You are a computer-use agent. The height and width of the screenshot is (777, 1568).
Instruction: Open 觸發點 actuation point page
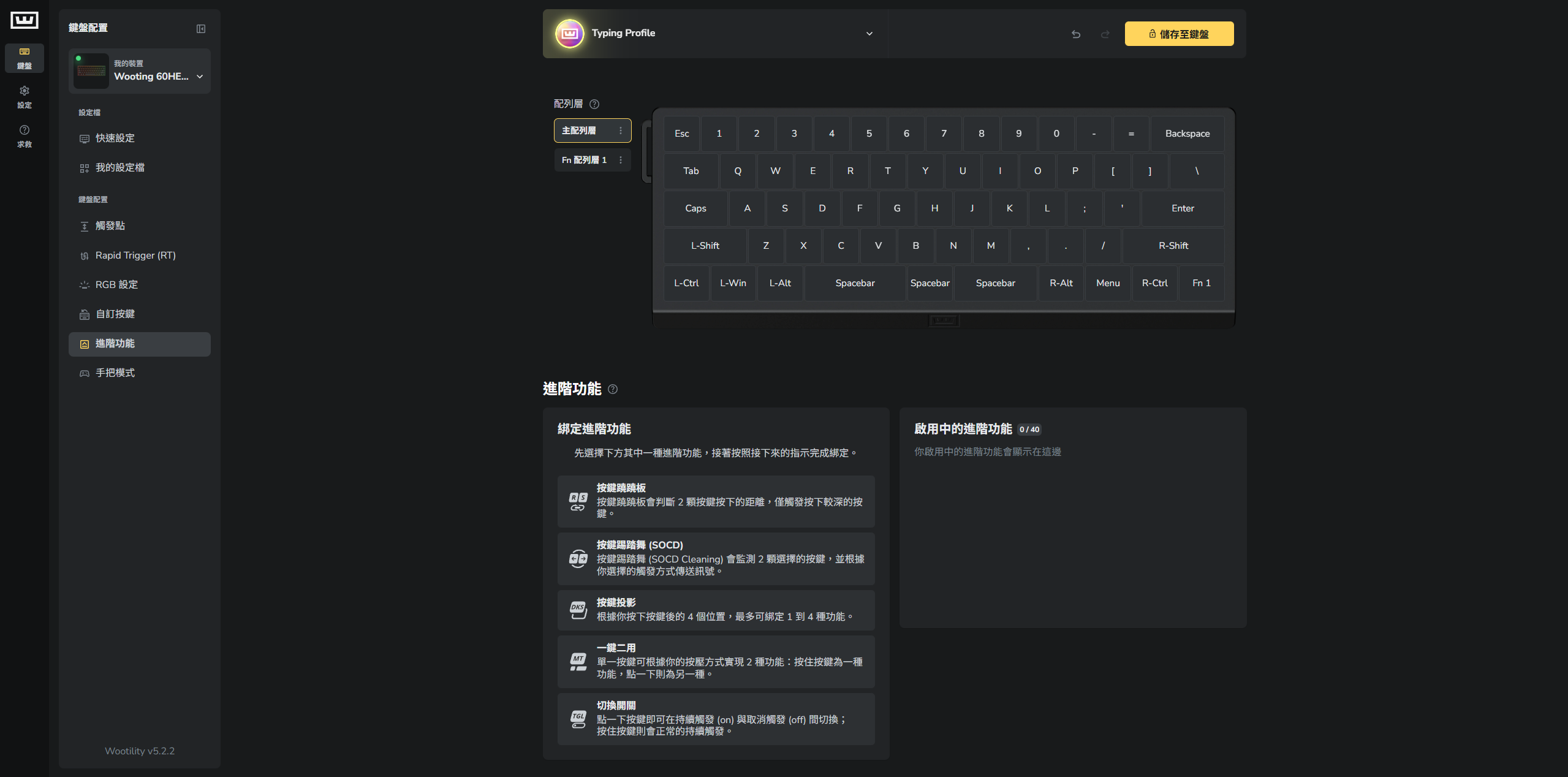click(110, 226)
